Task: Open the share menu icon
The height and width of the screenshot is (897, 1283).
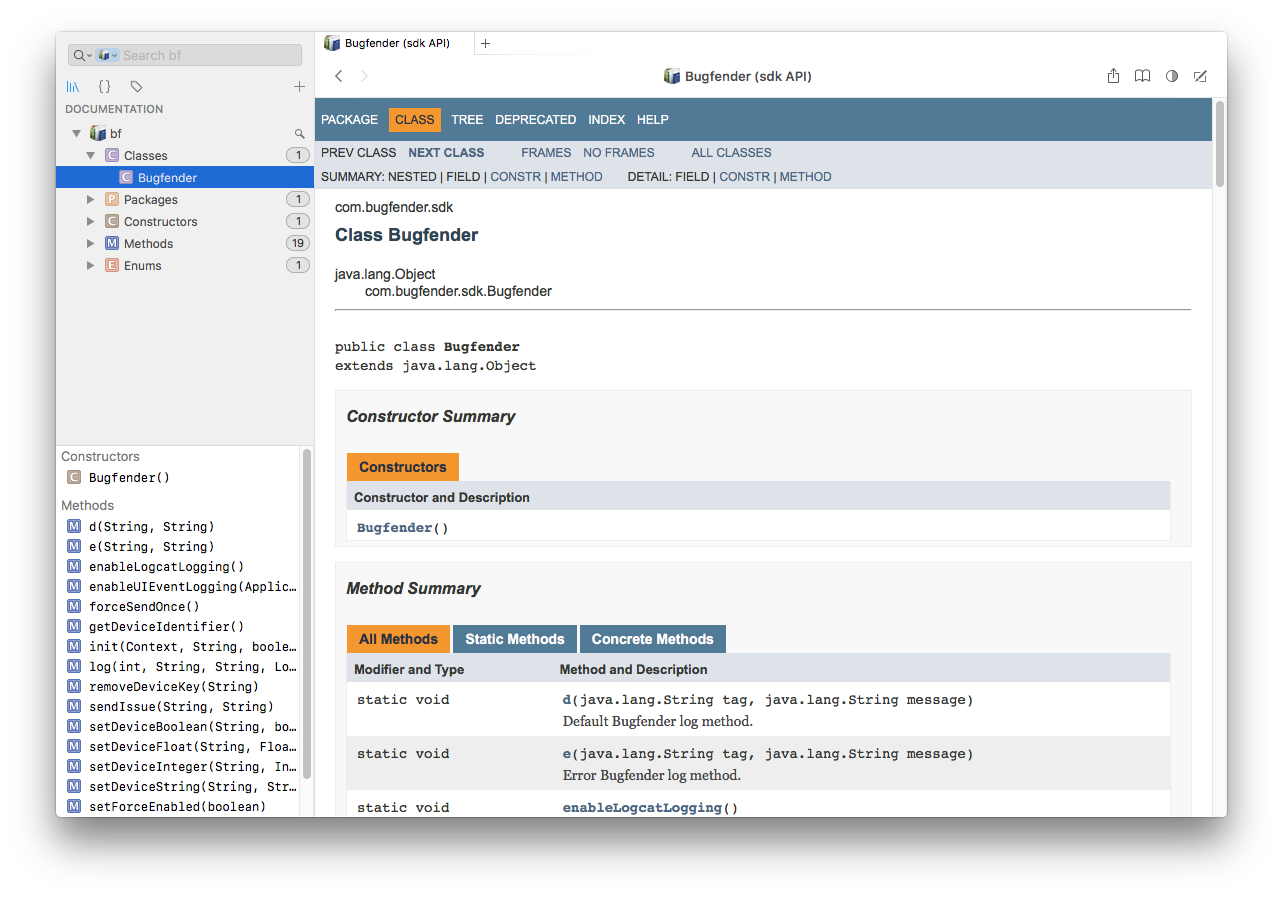Action: pos(1113,76)
